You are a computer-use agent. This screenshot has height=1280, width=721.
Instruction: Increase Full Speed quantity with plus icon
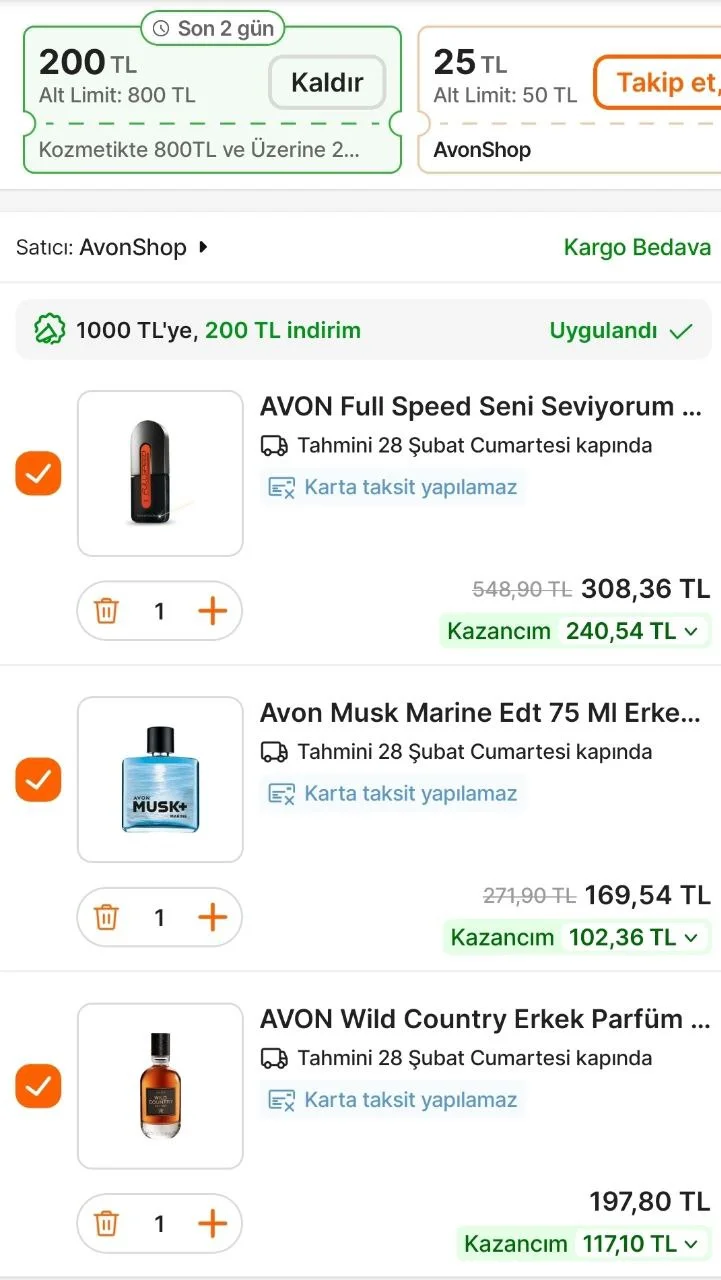[x=212, y=611]
